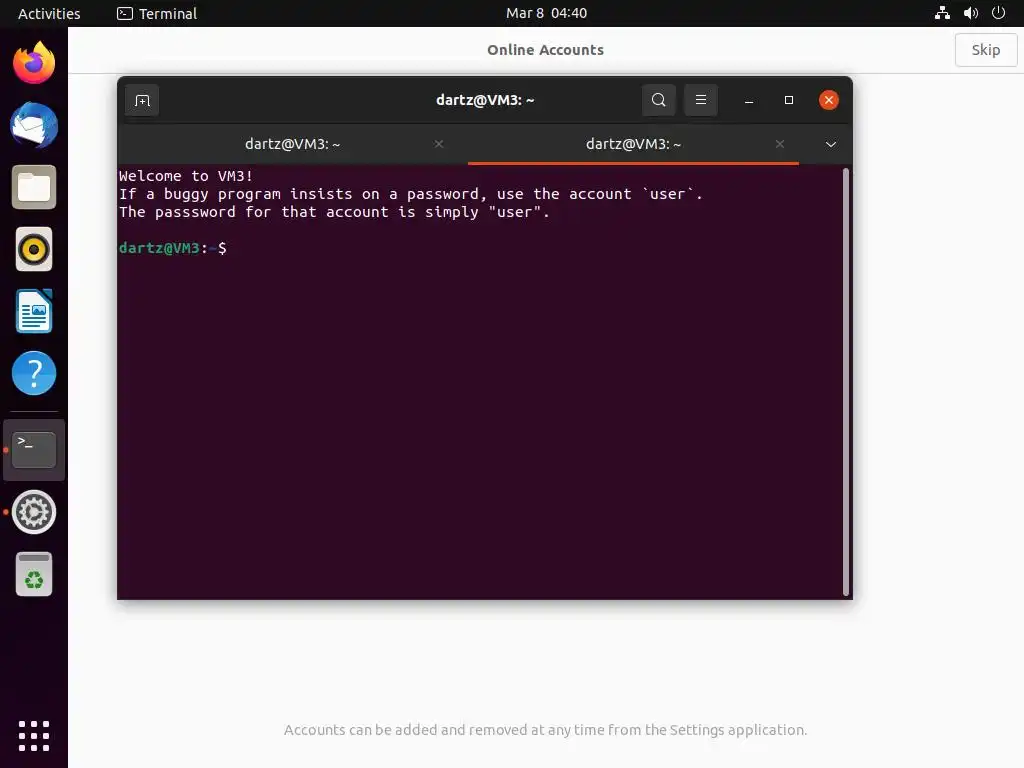The height and width of the screenshot is (768, 1024).
Task: Launch Rhythmbox from the dock
Action: (x=34, y=249)
